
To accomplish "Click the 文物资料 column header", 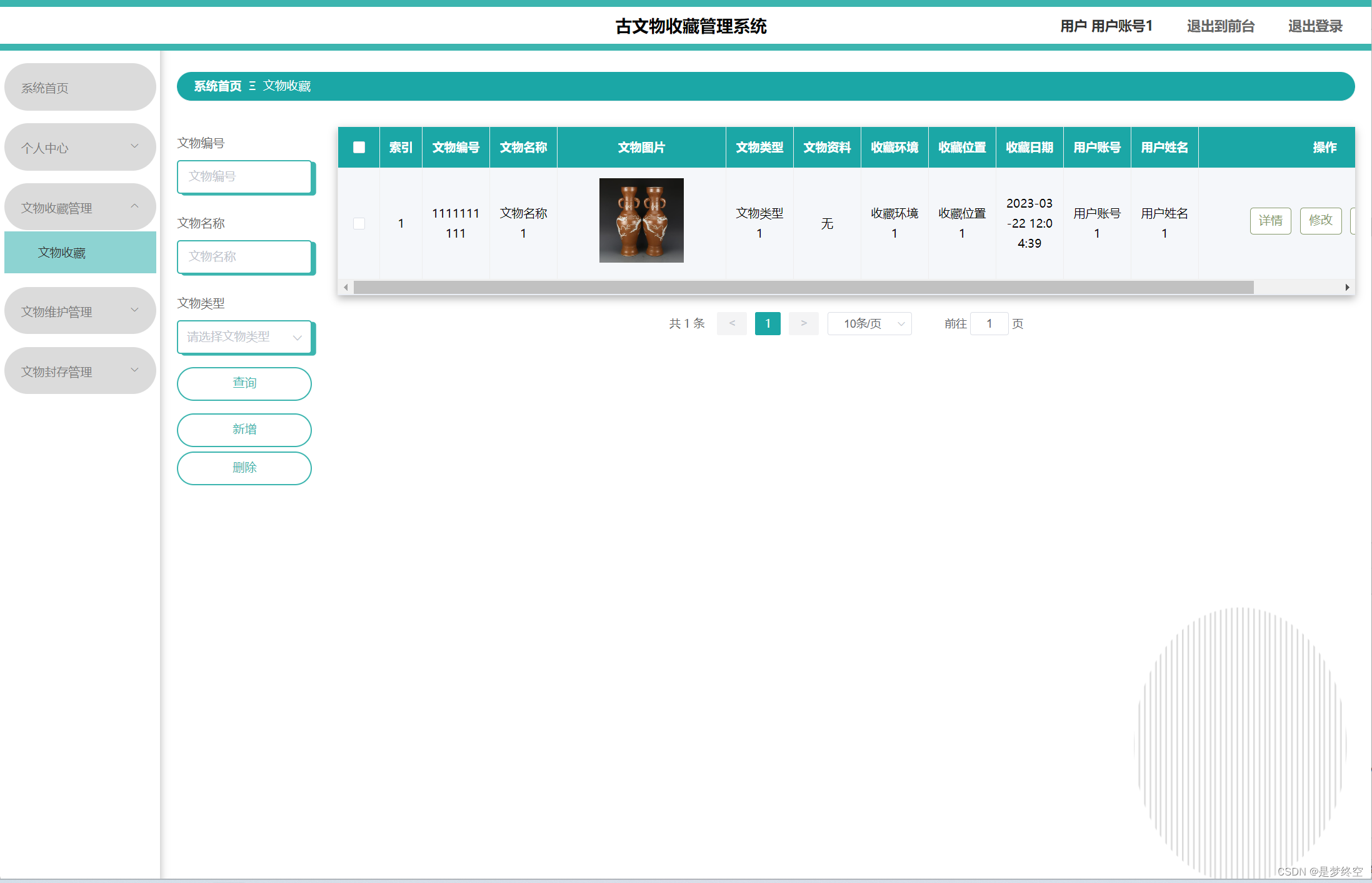I will pos(827,148).
